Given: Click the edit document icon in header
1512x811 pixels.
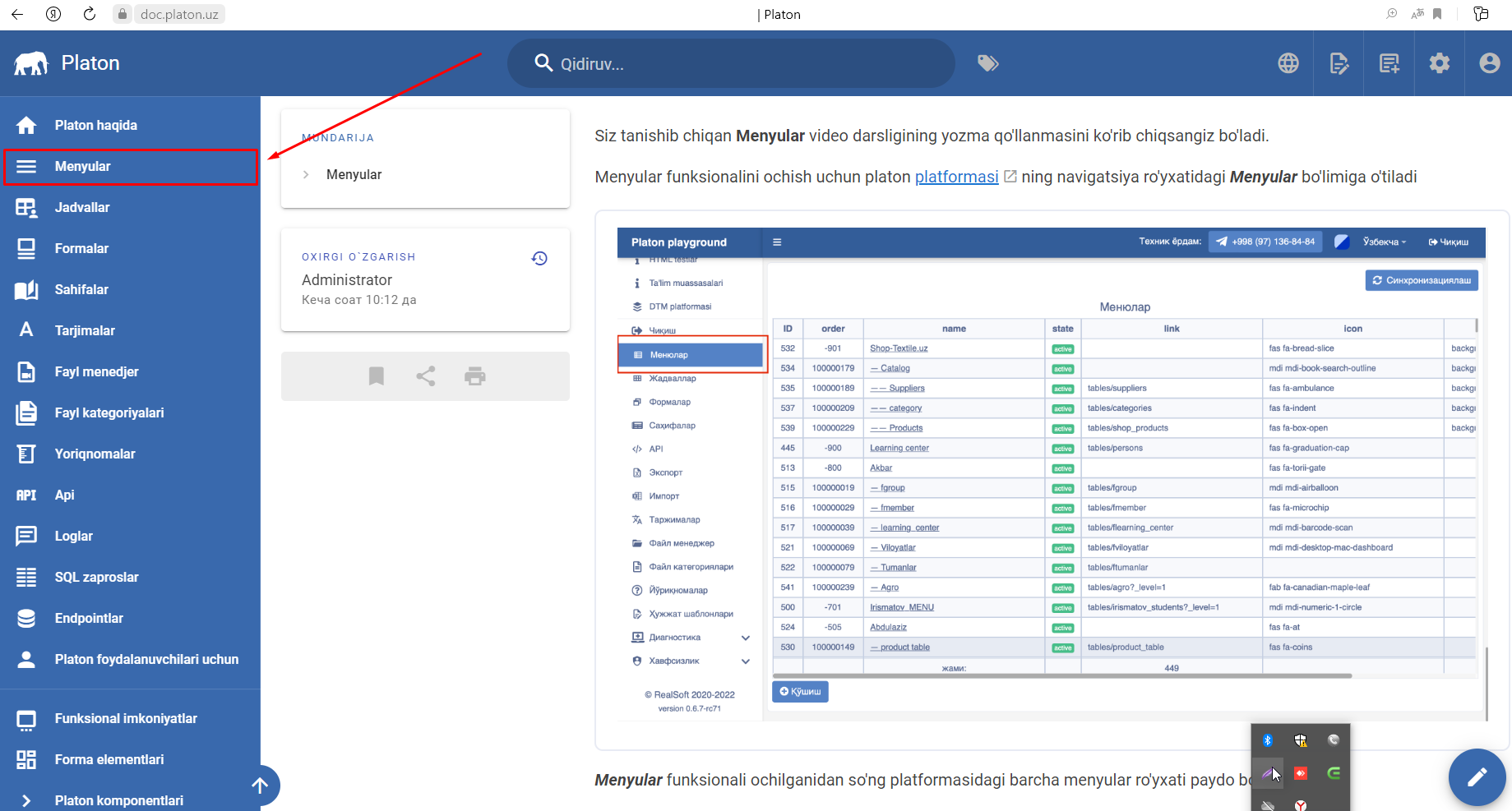Looking at the screenshot, I should click(x=1339, y=63).
